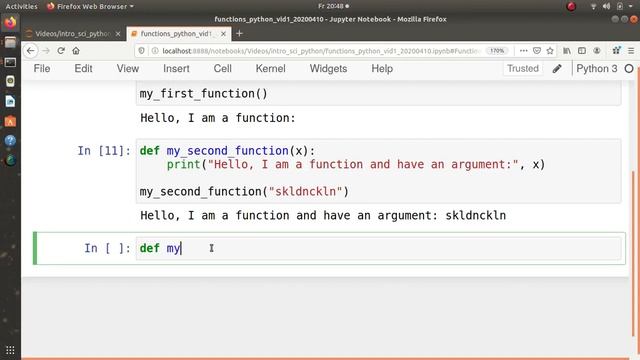640x360 pixels.
Task: Open Terminal from the dock
Action: point(10,62)
